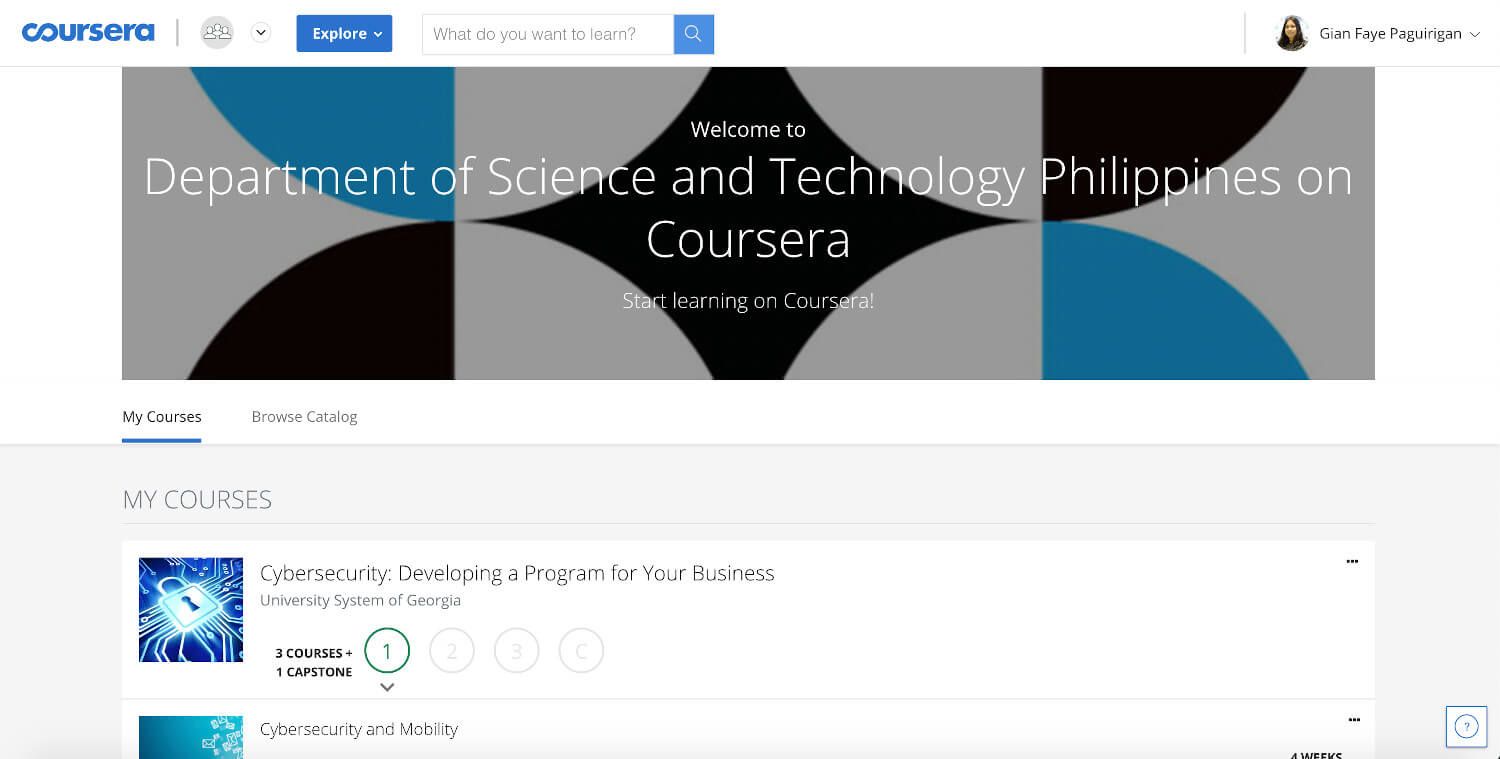Select the capstone C circle
The width and height of the screenshot is (1500, 759).
pyautogui.click(x=581, y=651)
